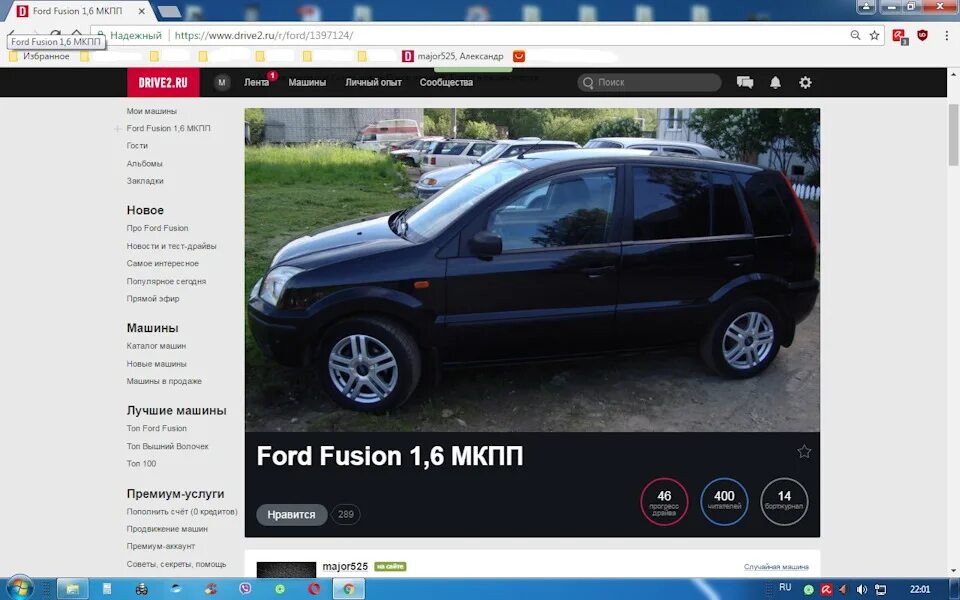Open the Про Ford Fusion link
The height and width of the screenshot is (600, 960).
point(157,228)
